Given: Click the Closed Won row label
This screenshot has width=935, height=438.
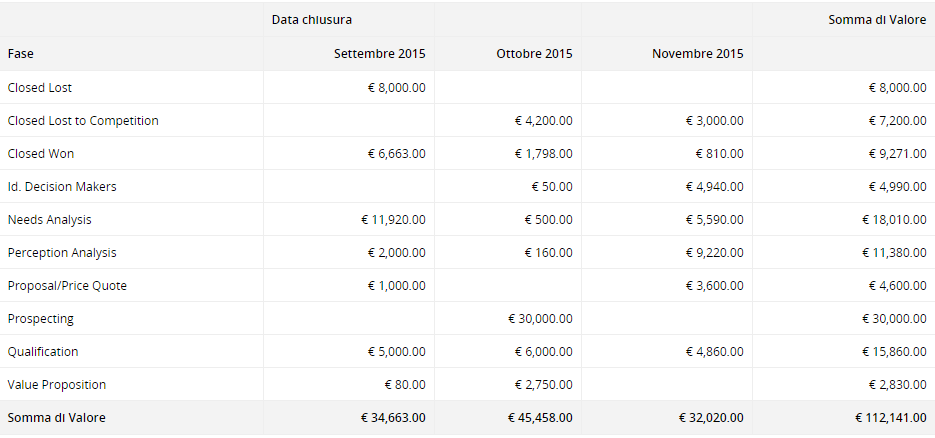Looking at the screenshot, I should (x=41, y=154).
